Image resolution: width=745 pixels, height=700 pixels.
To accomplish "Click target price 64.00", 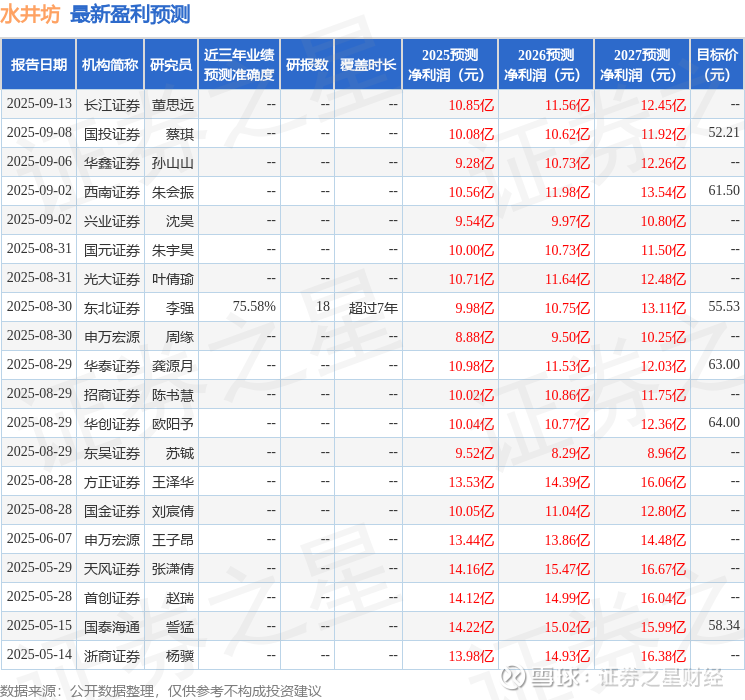I will coord(724,422).
